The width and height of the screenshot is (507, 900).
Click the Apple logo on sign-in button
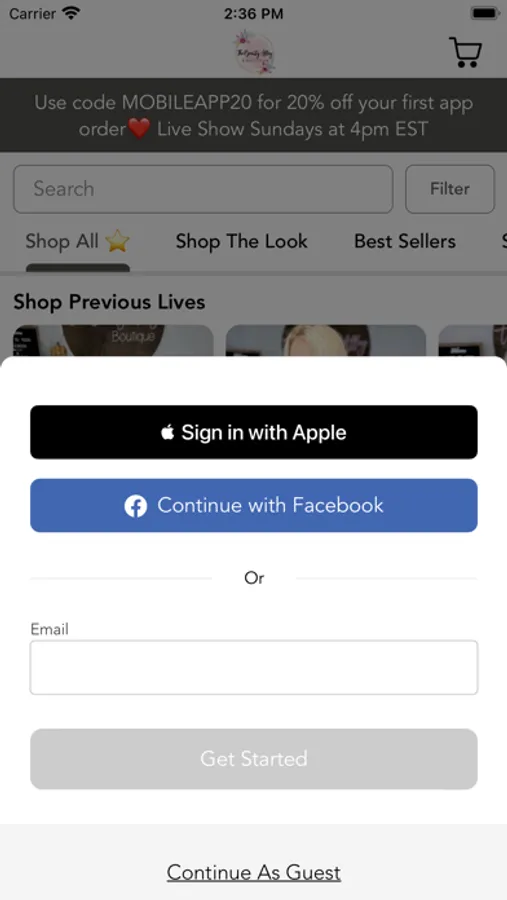point(167,432)
